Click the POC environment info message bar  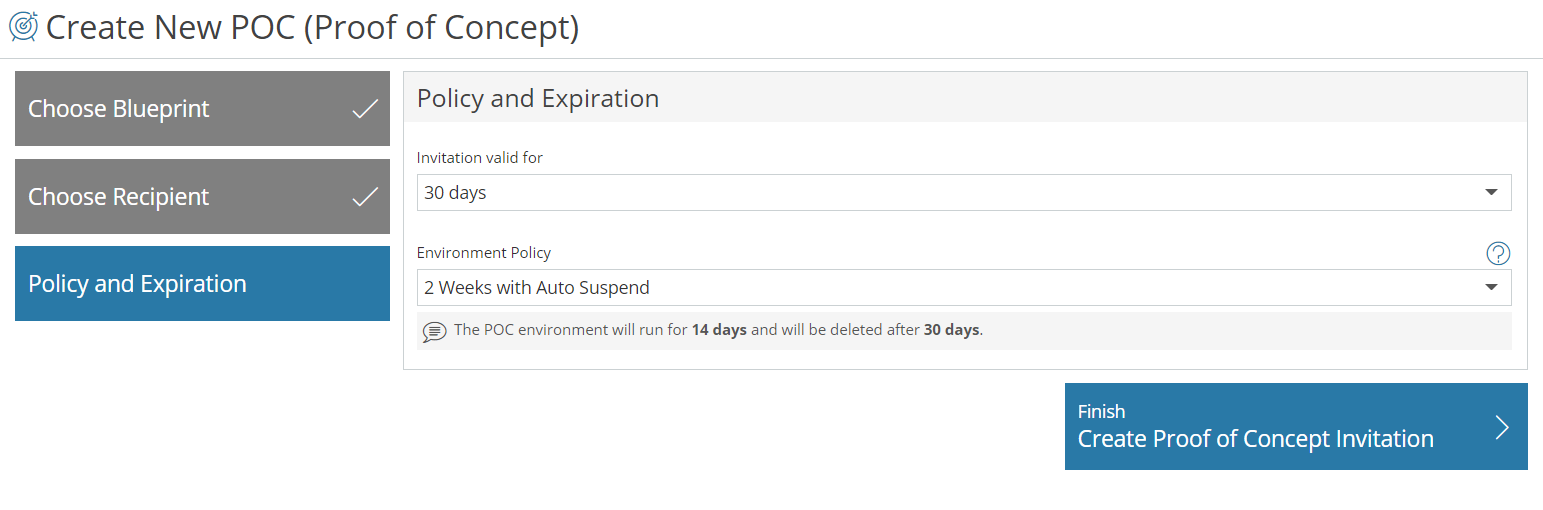pos(964,331)
